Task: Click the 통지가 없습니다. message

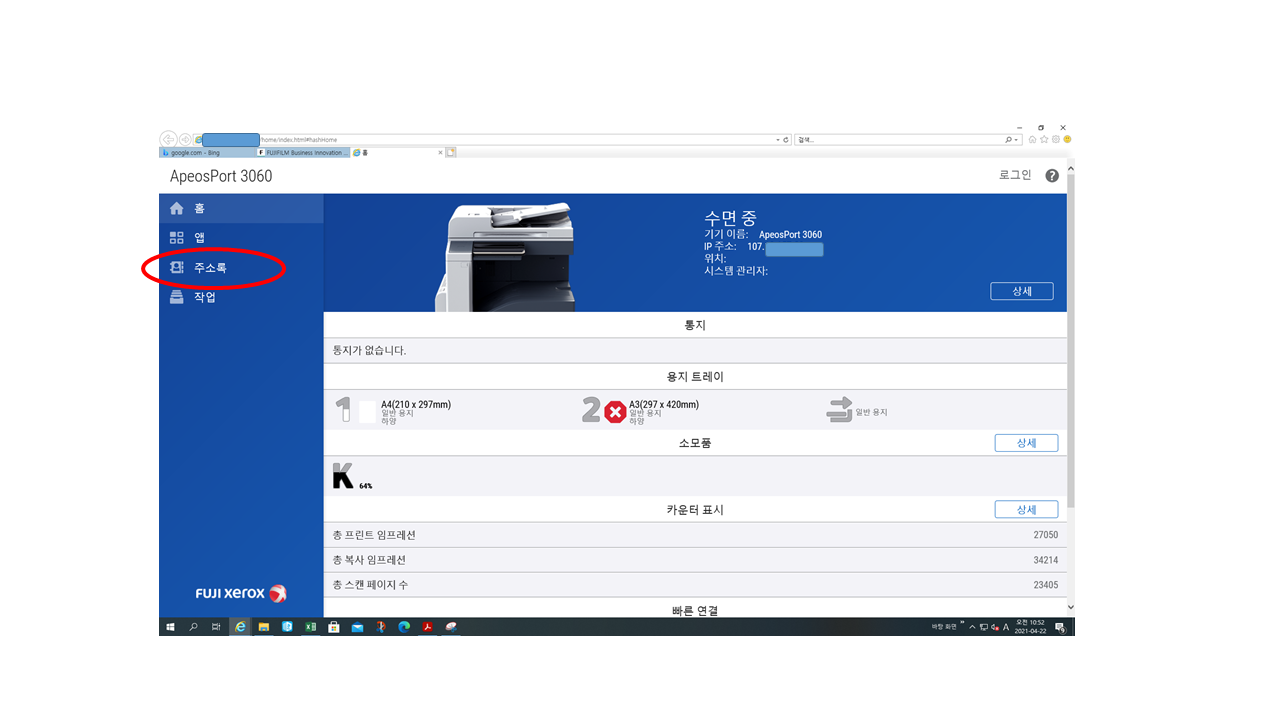Action: coord(369,351)
